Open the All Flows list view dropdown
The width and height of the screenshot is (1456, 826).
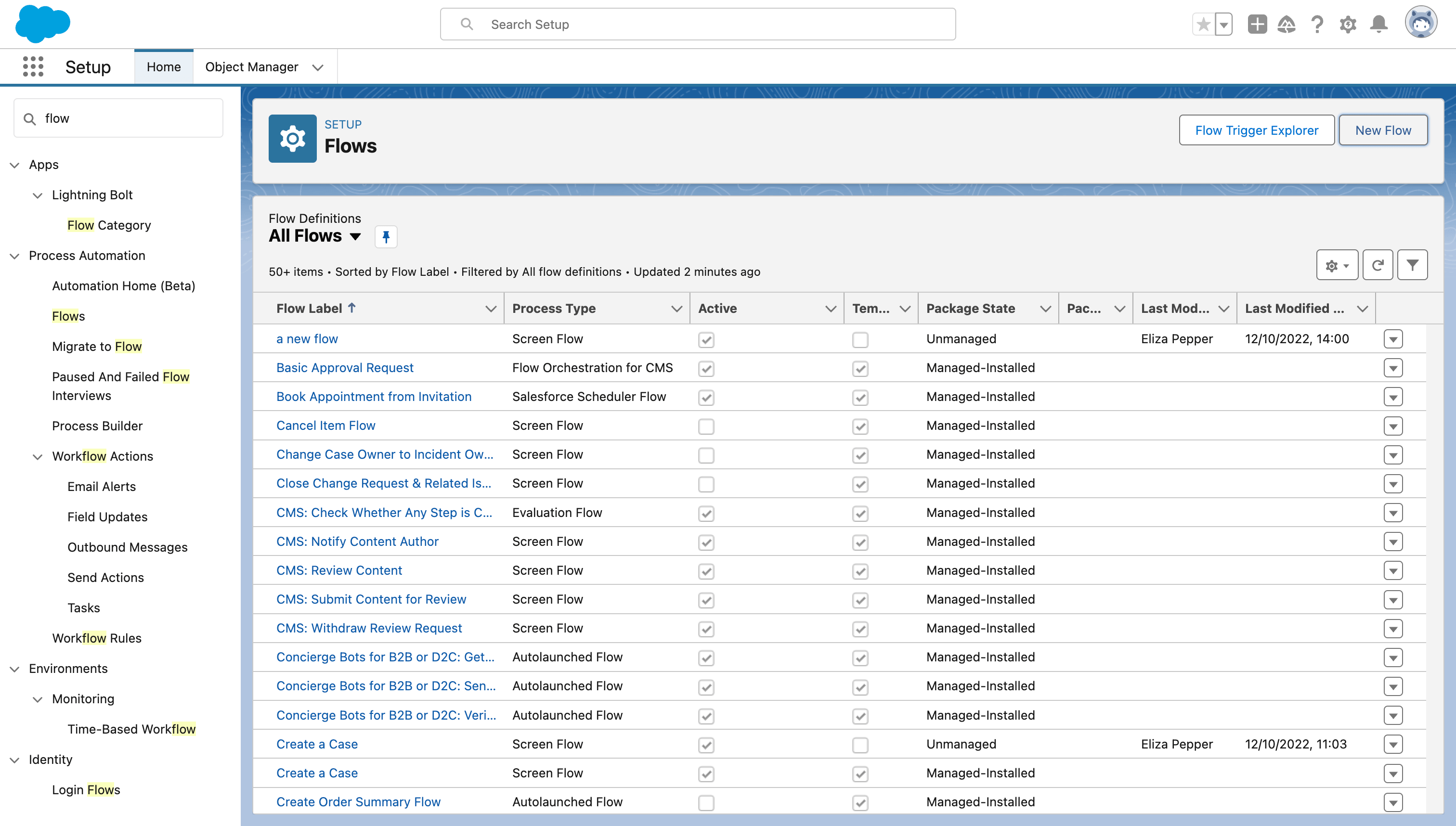click(355, 236)
